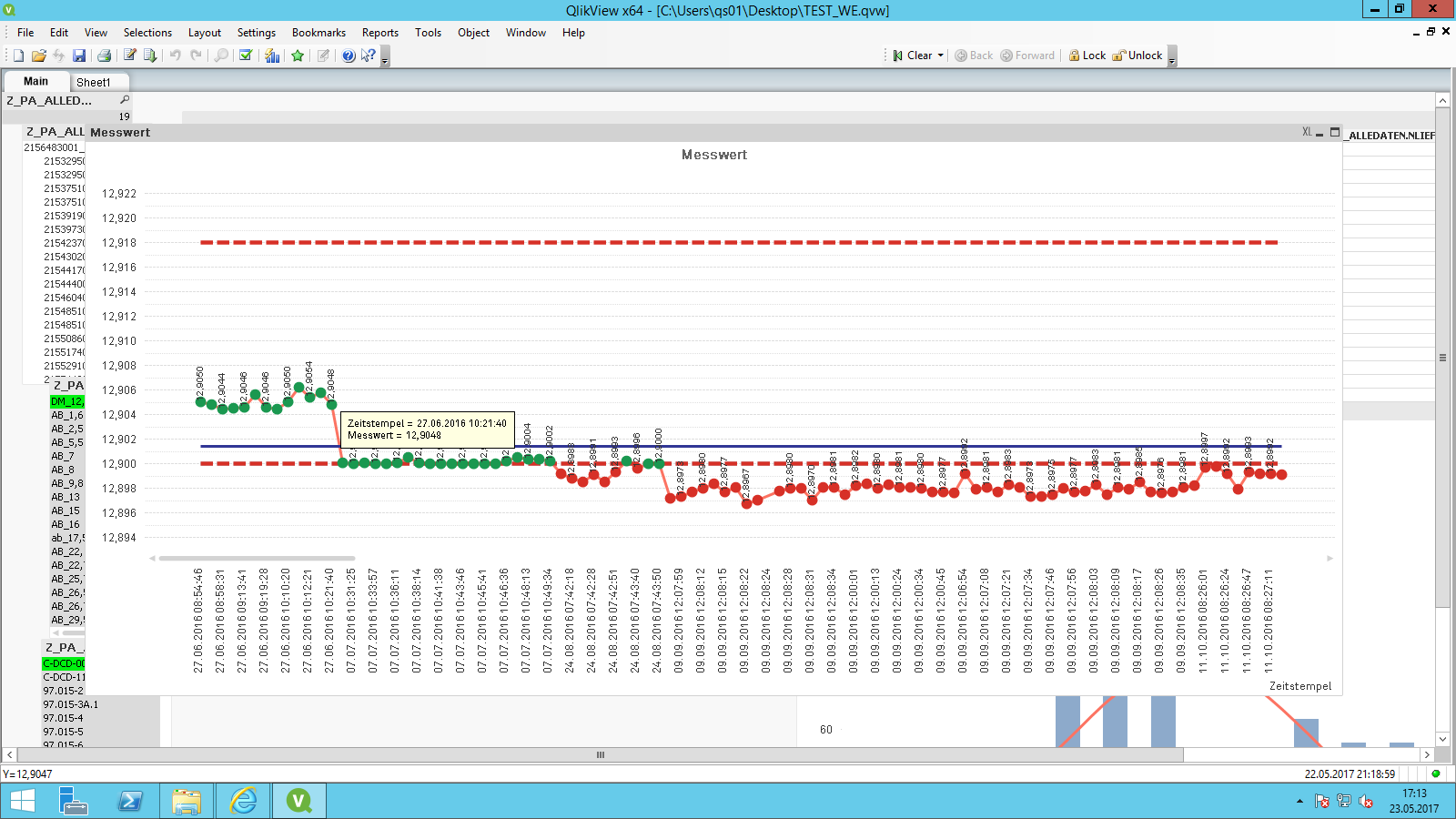Image resolution: width=1456 pixels, height=819 pixels.
Task: Click the Back navigation button
Action: coord(974,56)
